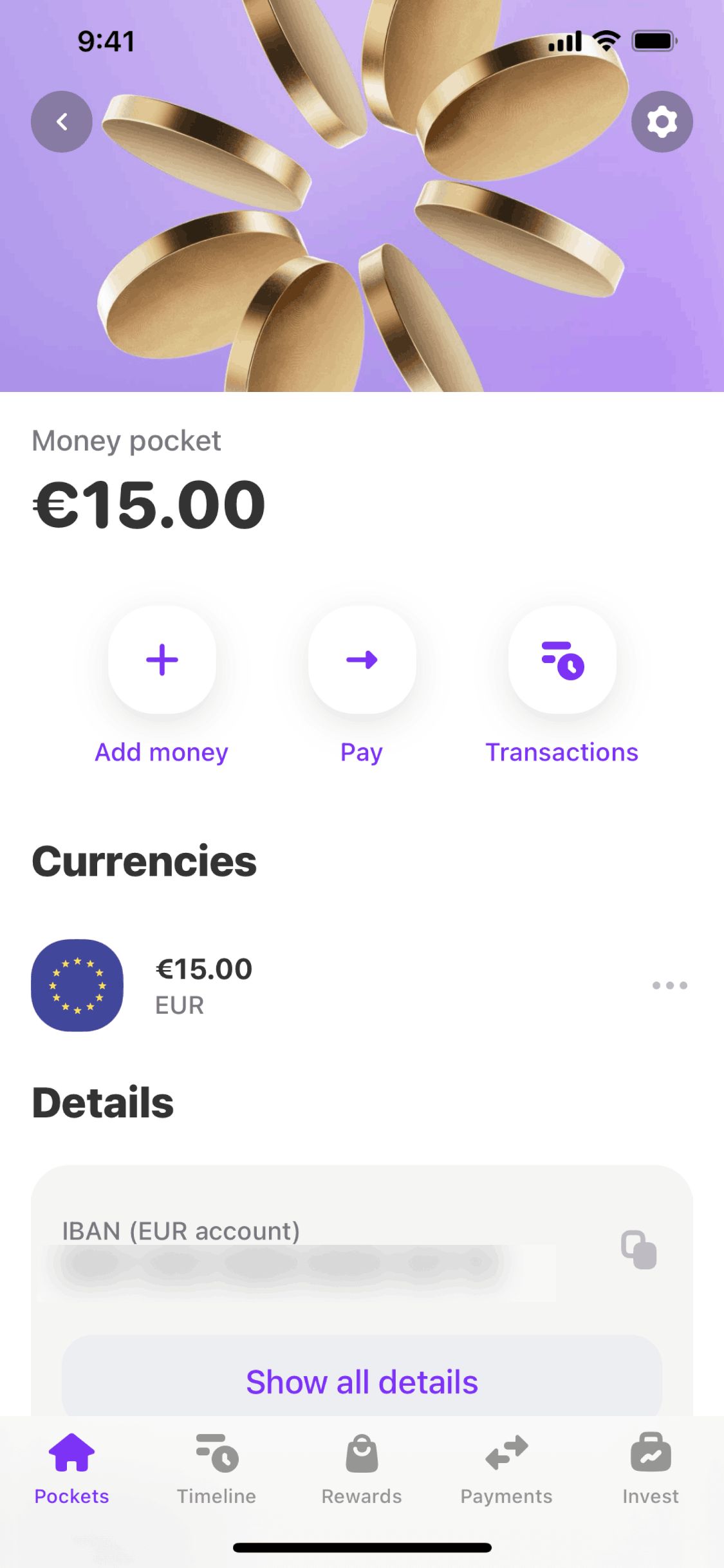724x1568 pixels.
Task: Expand Show all details
Action: point(362,1381)
